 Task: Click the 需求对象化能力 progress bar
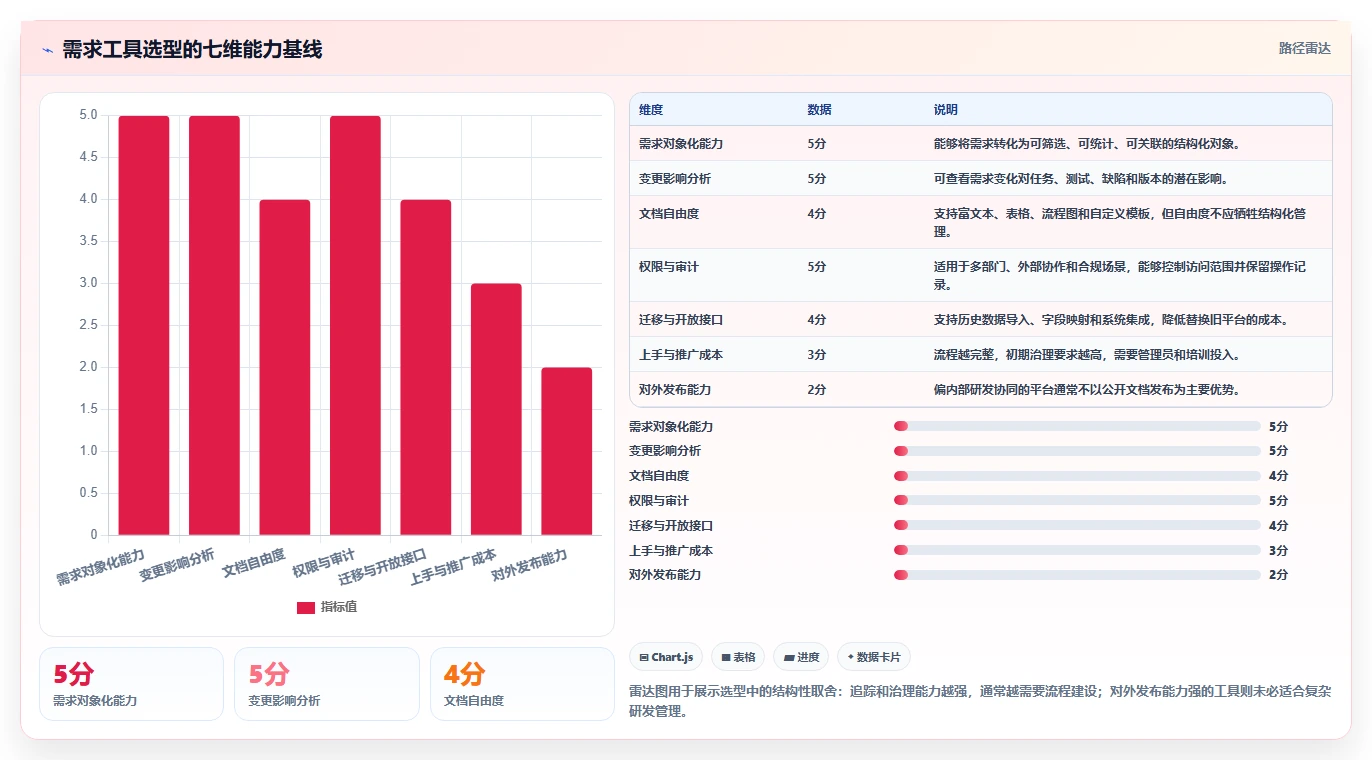[1077, 426]
